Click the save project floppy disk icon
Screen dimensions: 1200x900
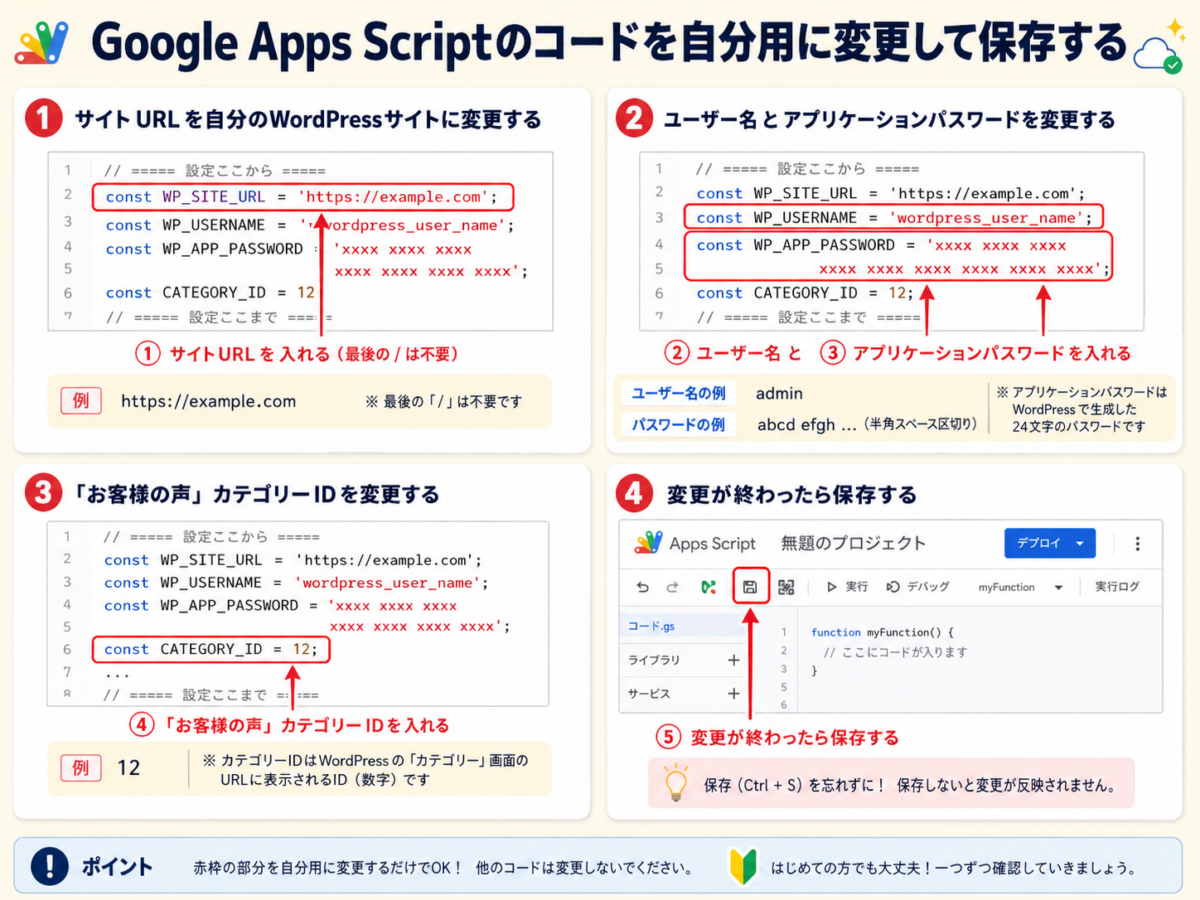coord(750,587)
